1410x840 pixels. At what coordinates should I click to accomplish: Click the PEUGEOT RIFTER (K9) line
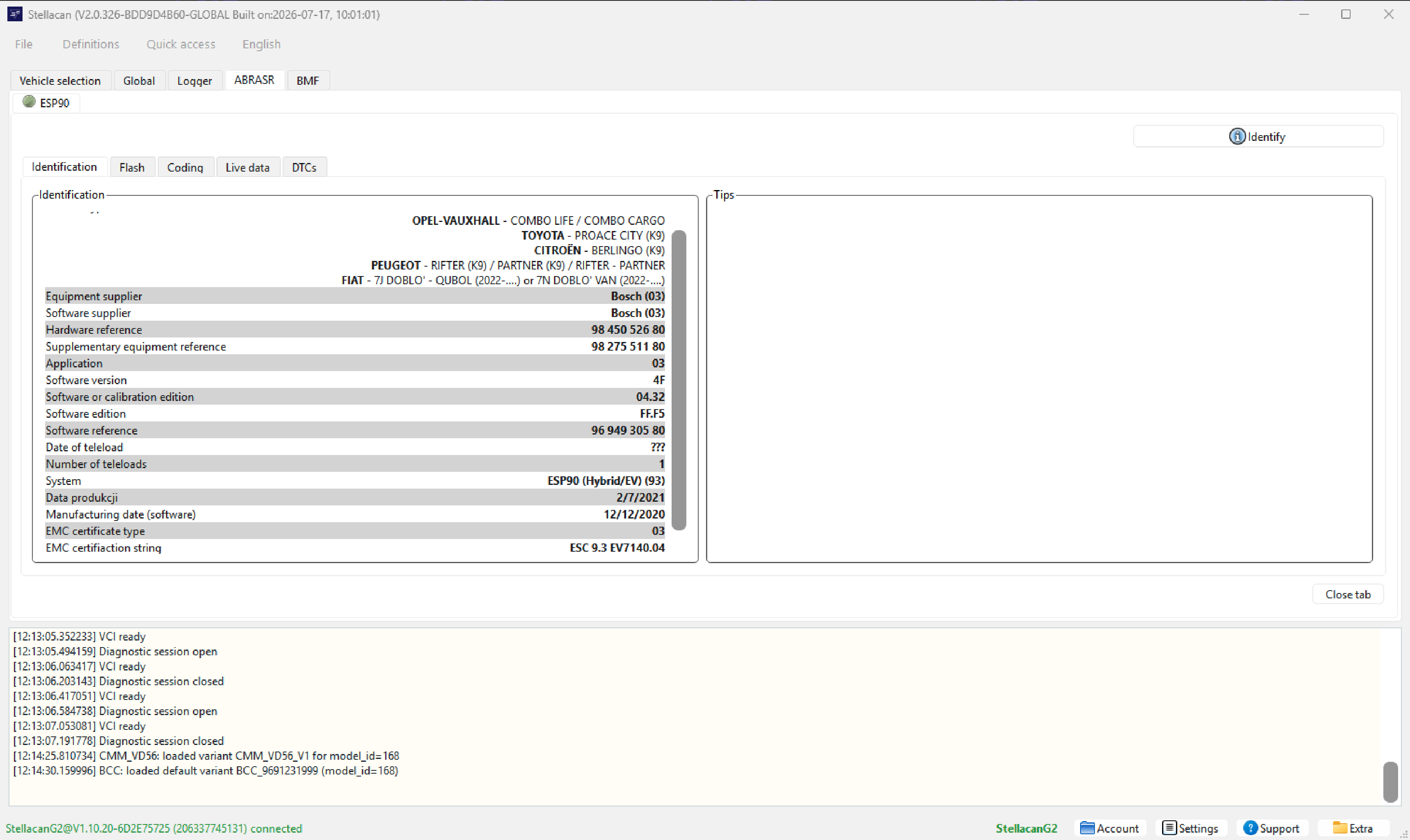tap(518, 265)
